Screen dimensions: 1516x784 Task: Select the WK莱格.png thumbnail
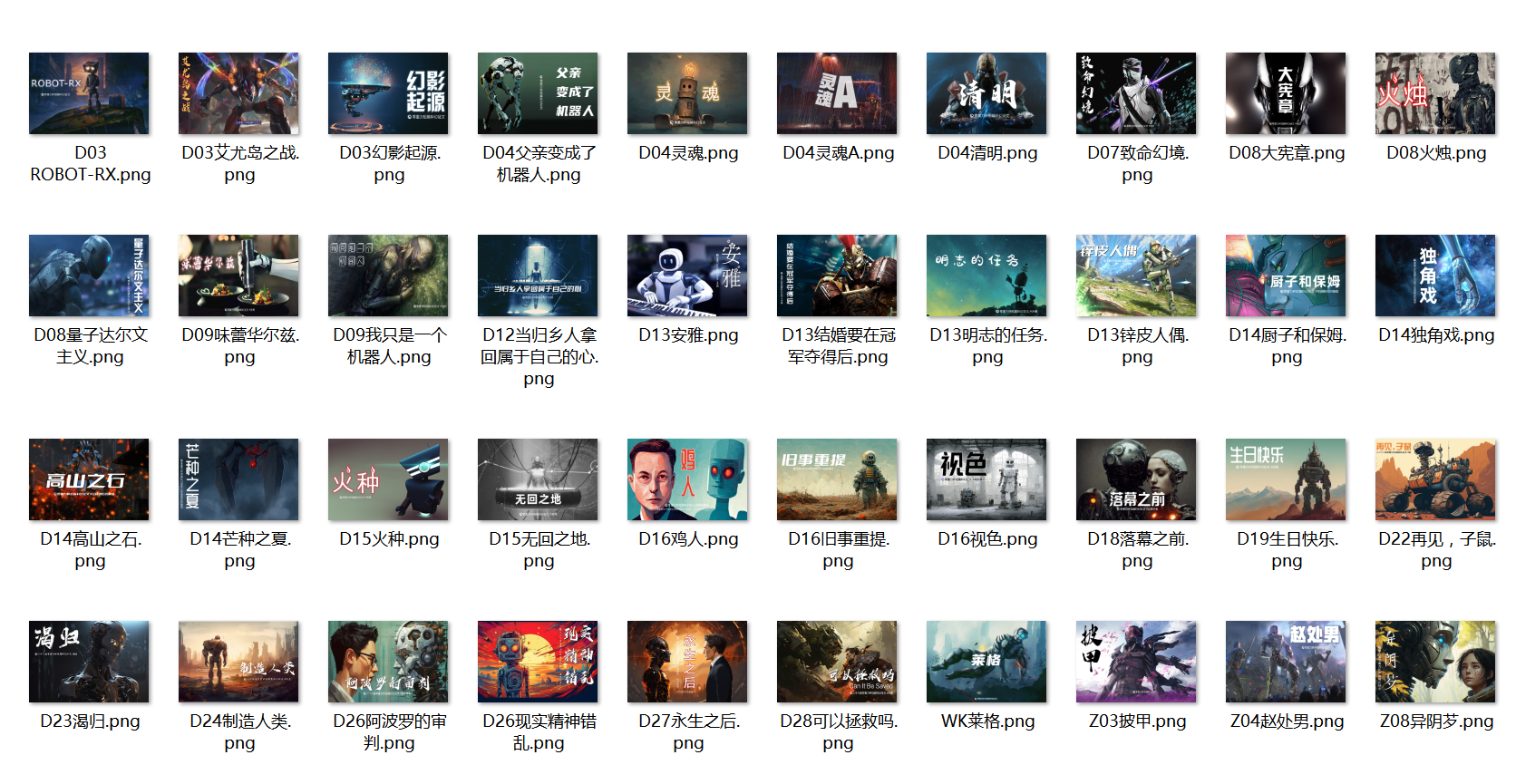click(986, 662)
